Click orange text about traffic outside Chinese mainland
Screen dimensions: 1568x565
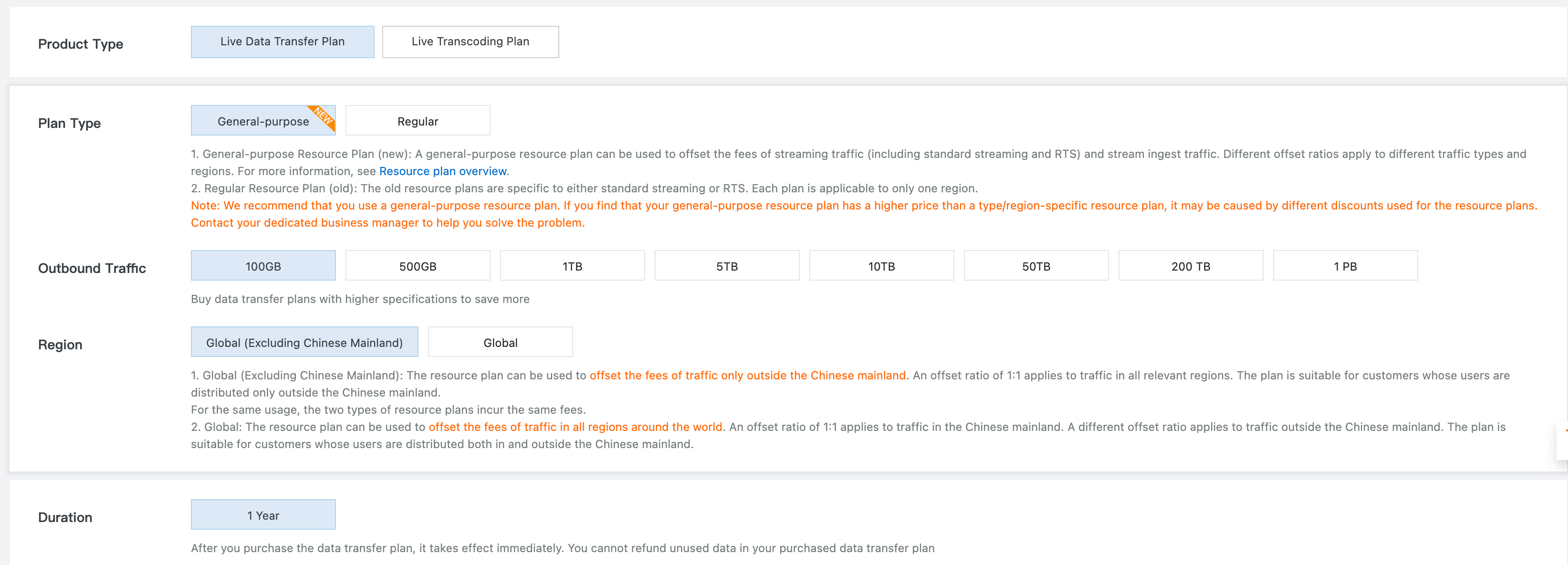coord(747,376)
